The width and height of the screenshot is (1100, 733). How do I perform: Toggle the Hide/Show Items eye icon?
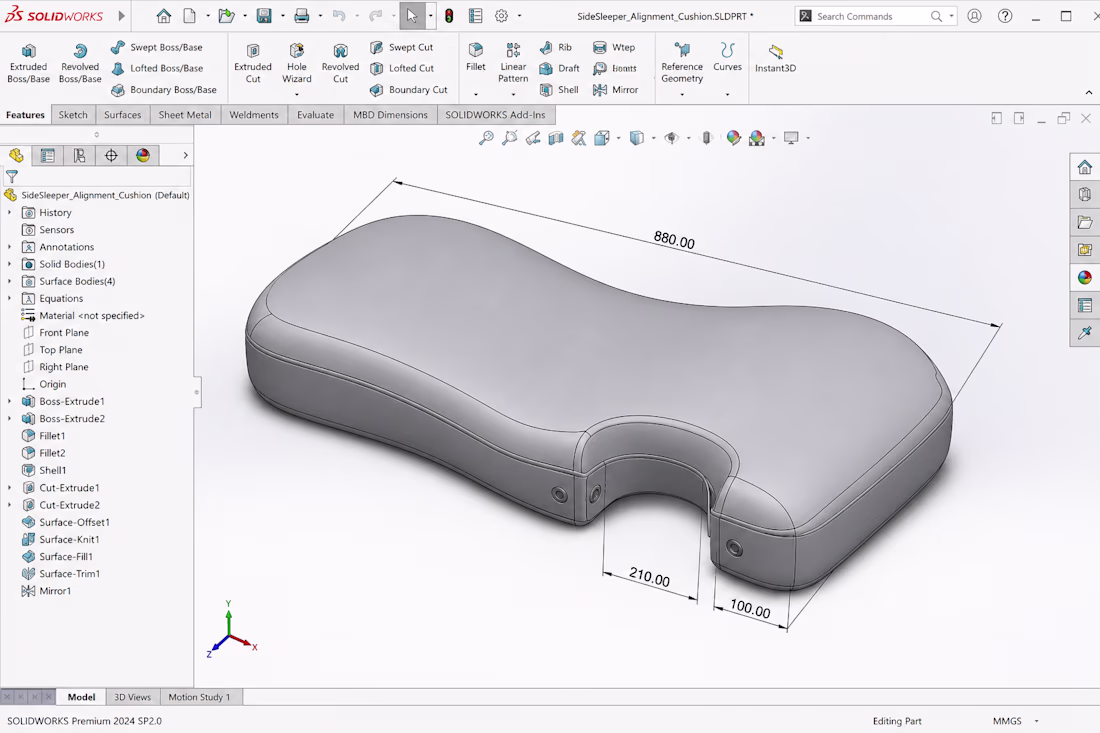(x=671, y=137)
